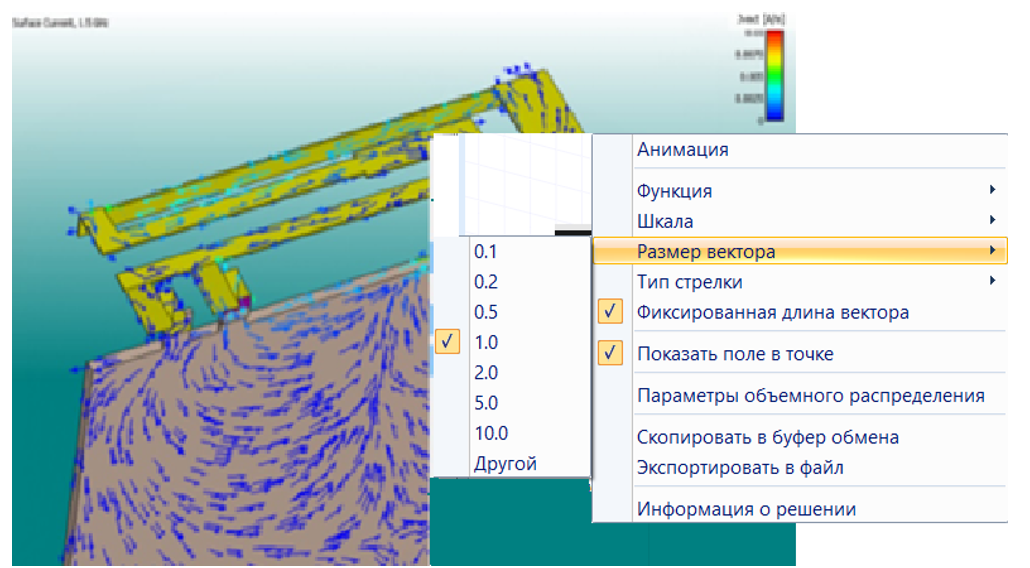Open Информация о решении
Viewport: 1030px width, 568px height.
746,509
